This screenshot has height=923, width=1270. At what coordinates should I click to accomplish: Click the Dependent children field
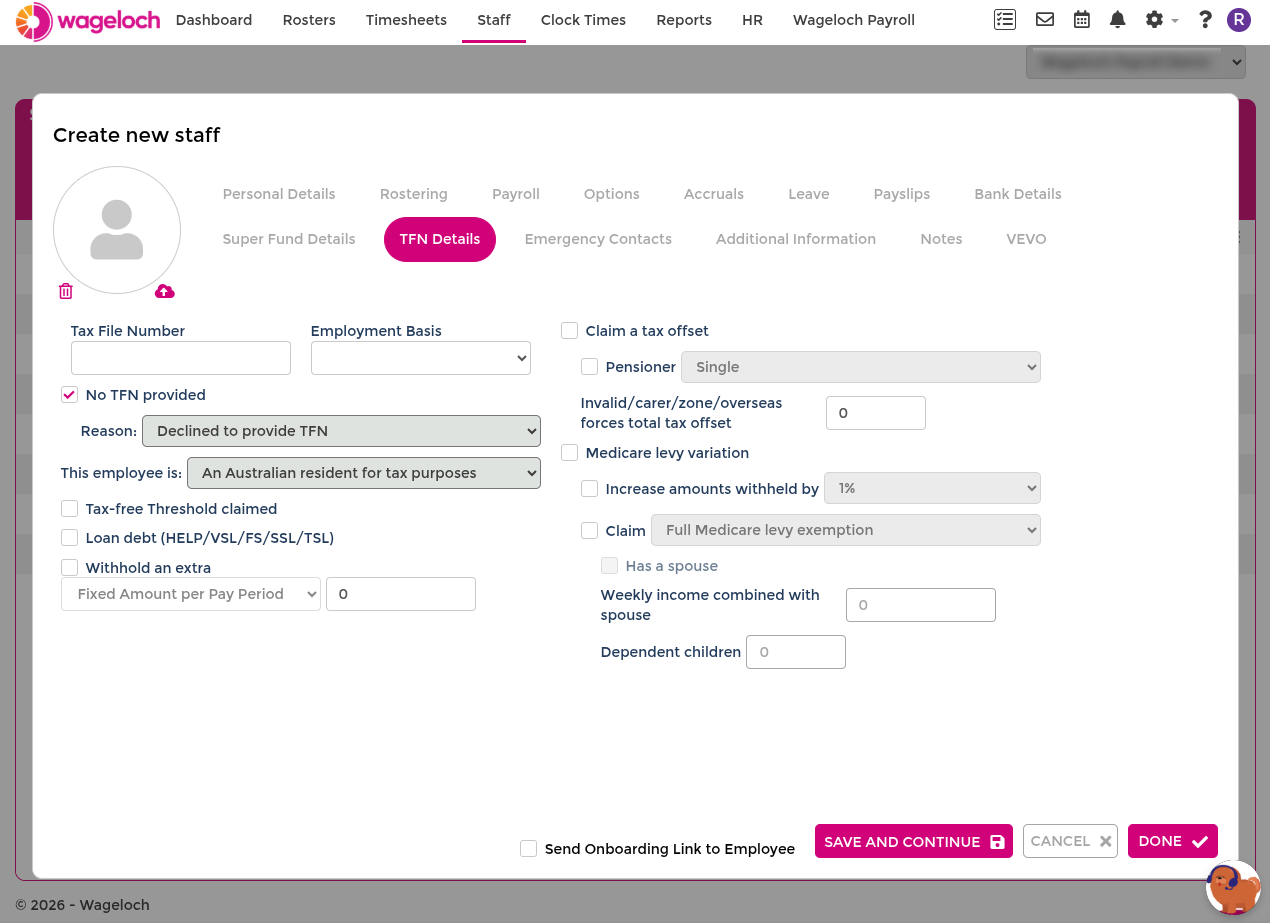(x=796, y=652)
